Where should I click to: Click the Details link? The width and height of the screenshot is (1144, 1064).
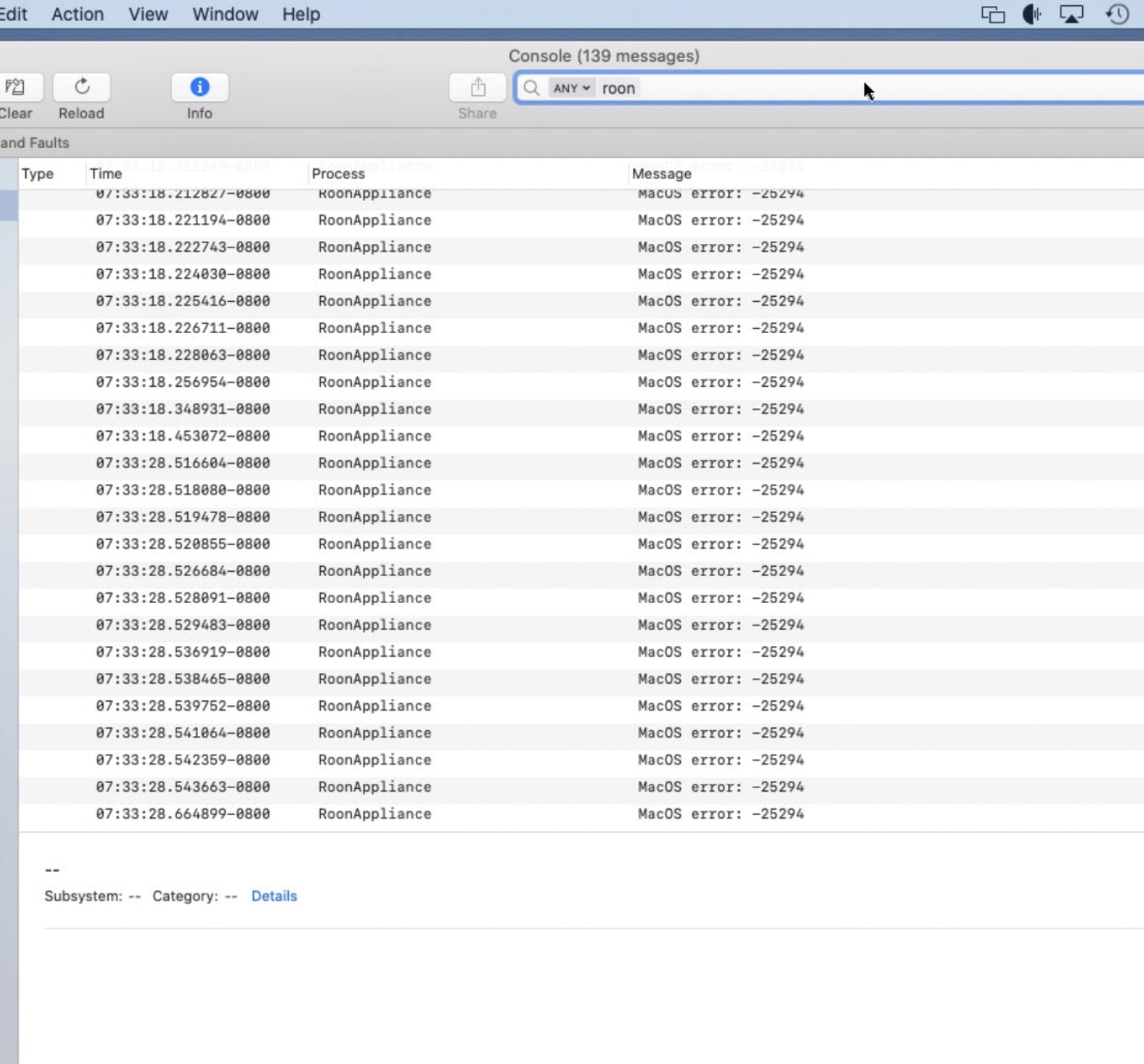pos(274,896)
